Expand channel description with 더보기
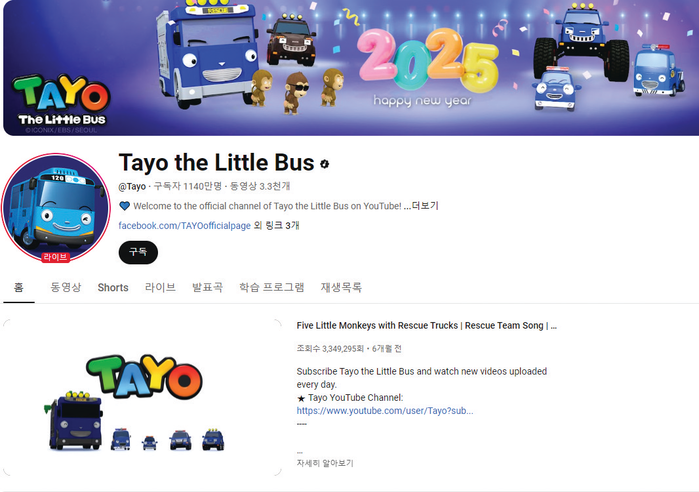The width and height of the screenshot is (699, 492). click(425, 206)
